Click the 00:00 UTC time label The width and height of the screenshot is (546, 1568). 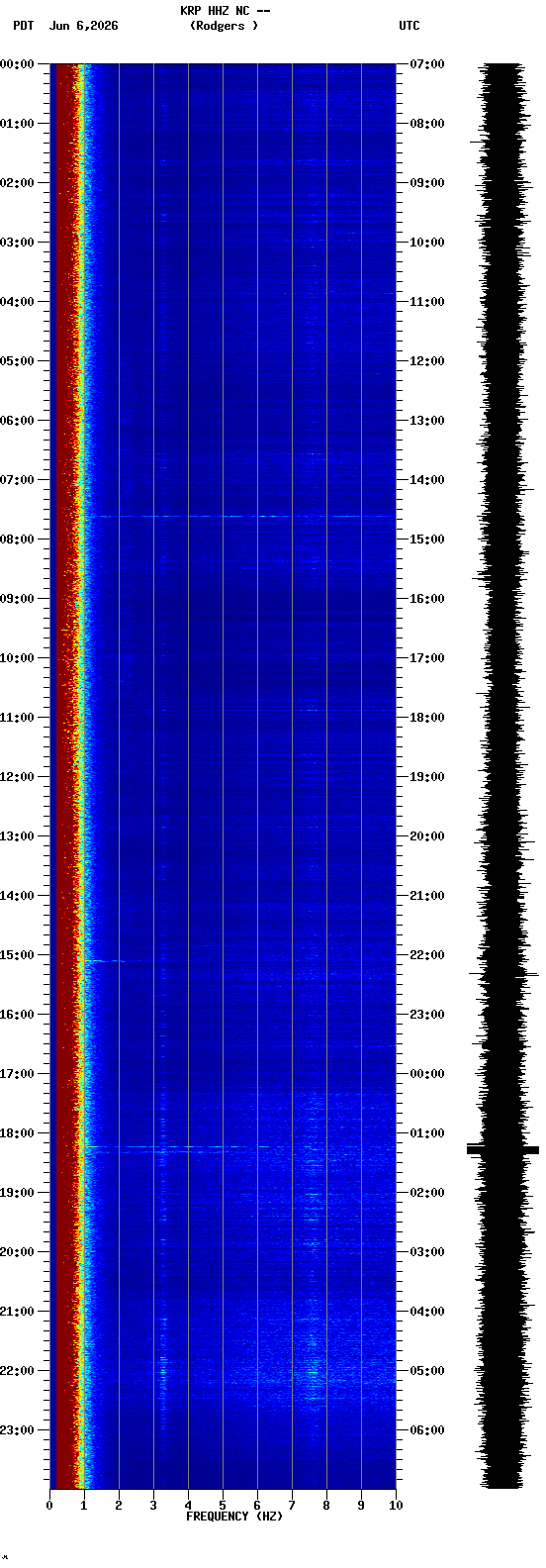click(x=427, y=1074)
